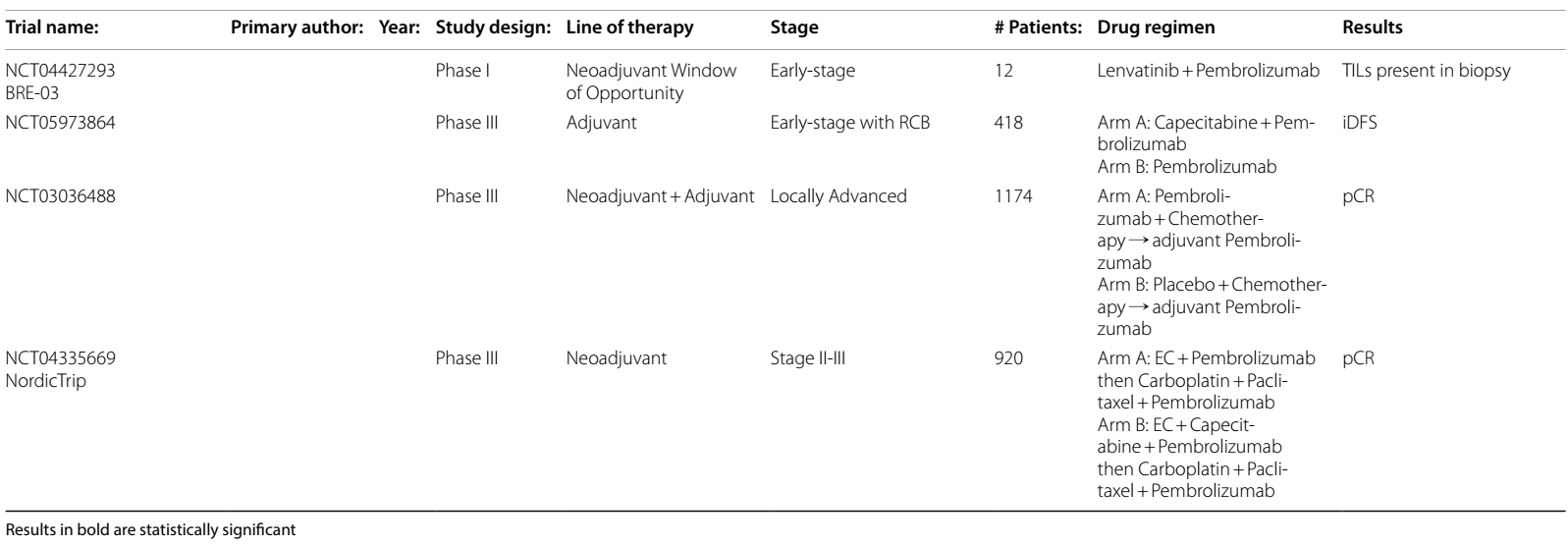Click the Results column header
The height and width of the screenshot is (545, 1568).
1372,27
